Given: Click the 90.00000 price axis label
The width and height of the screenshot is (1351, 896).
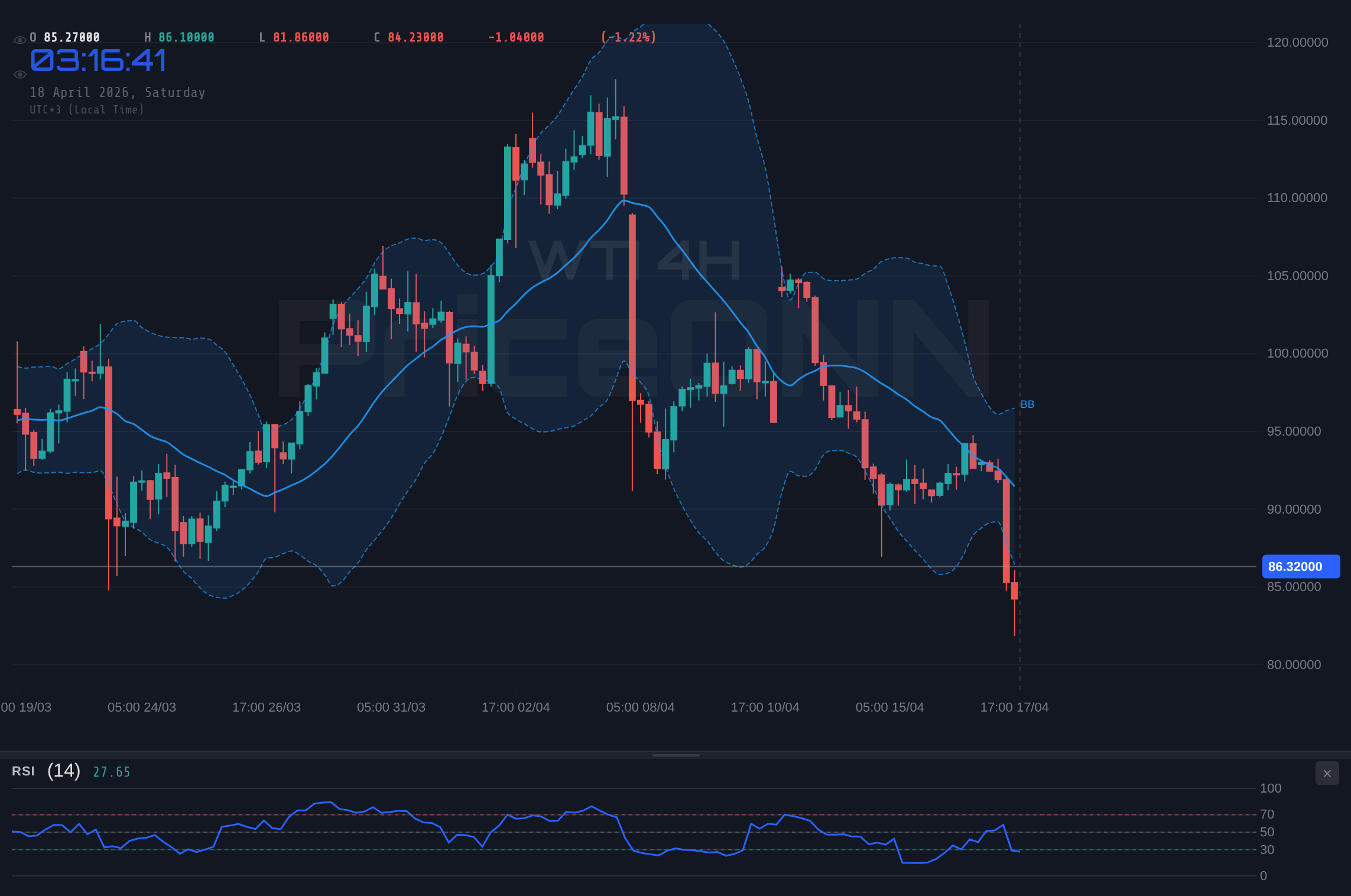Looking at the screenshot, I should point(1294,509).
